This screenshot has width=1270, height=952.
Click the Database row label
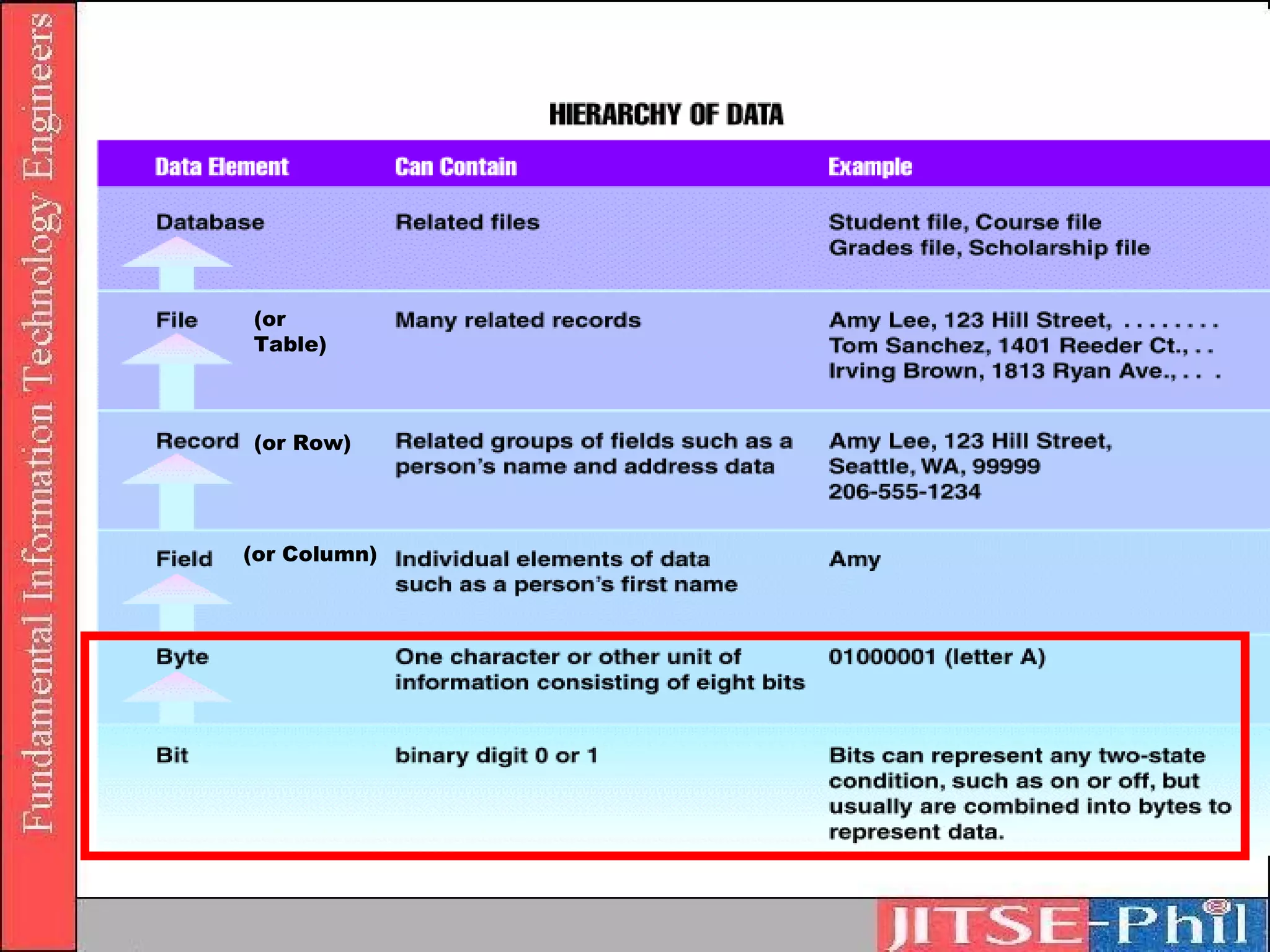click(x=210, y=222)
